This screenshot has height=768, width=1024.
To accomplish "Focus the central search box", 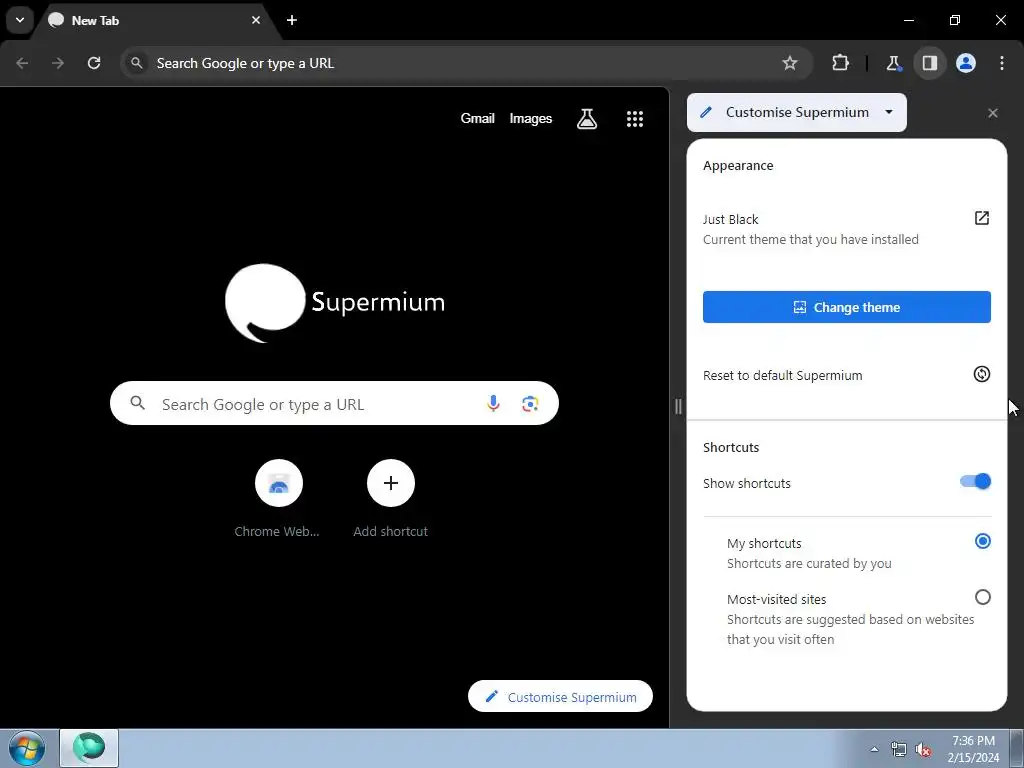I will [x=334, y=403].
